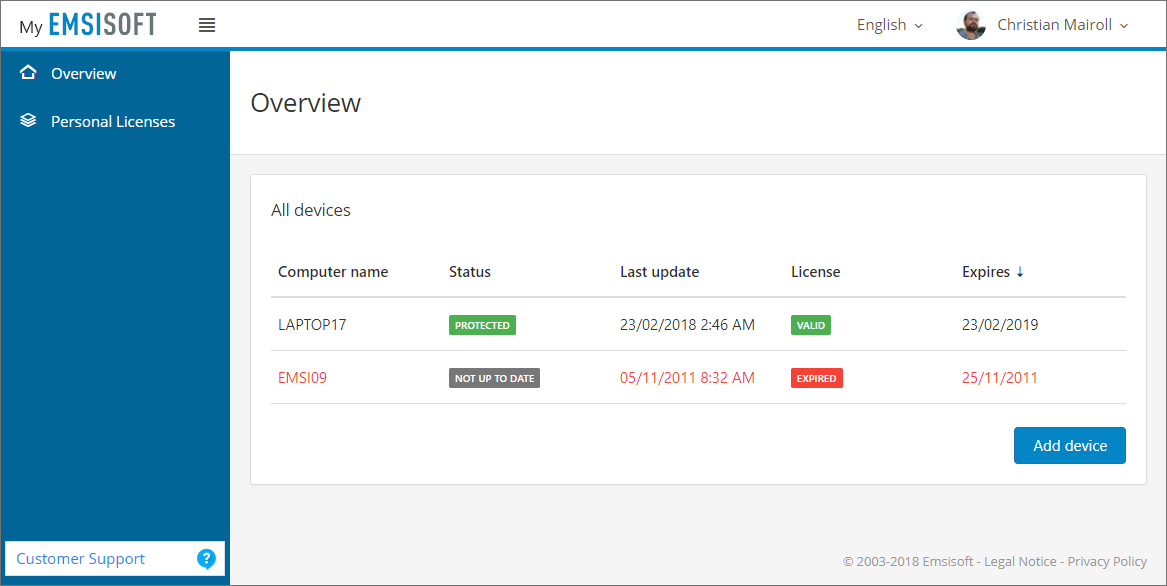Click the NOT UP TO DATE badge
The width and height of the screenshot is (1167, 586).
click(494, 377)
